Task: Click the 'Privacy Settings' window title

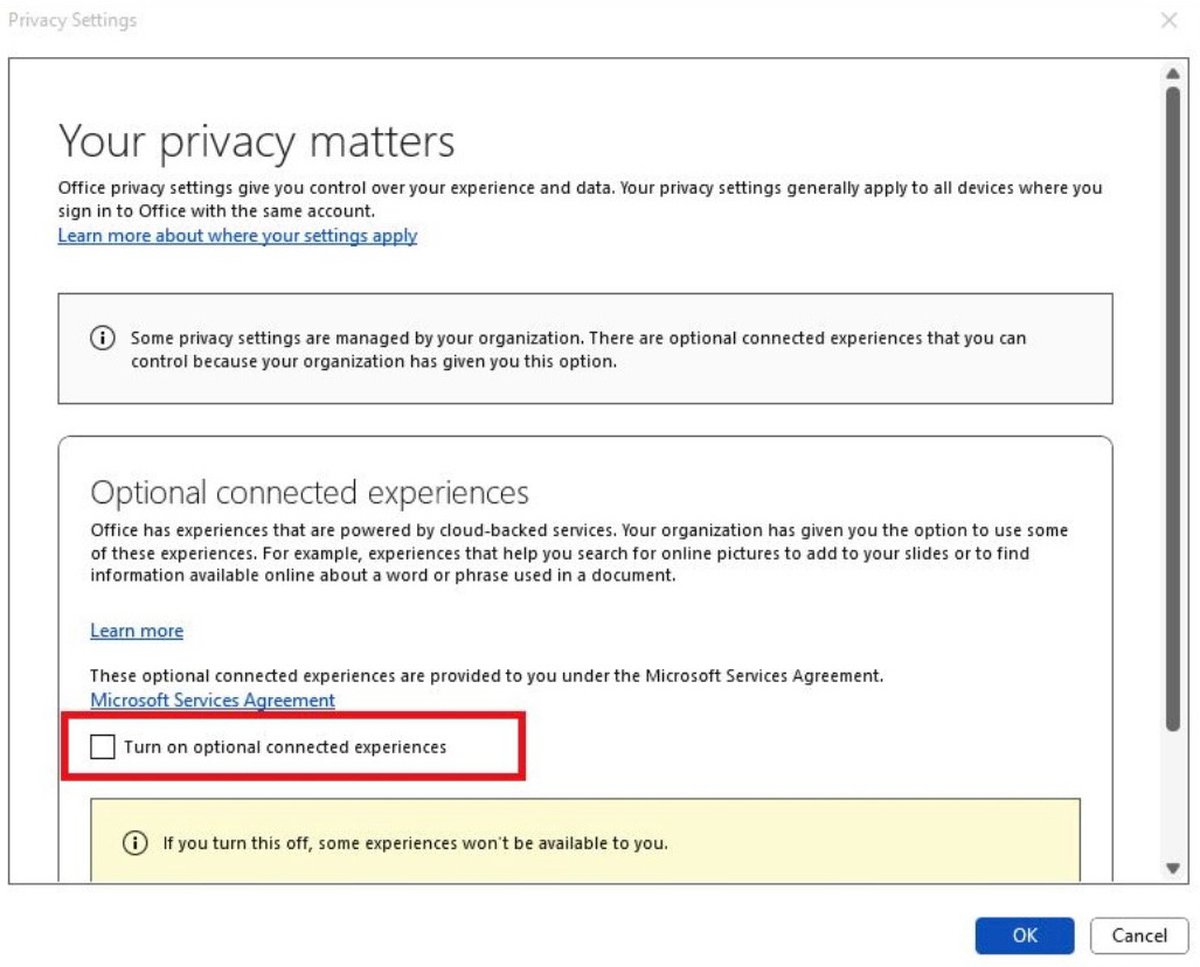Action: tap(72, 20)
